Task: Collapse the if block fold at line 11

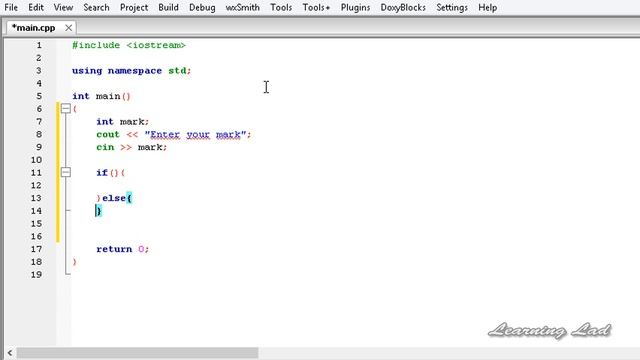Action: tap(66, 172)
